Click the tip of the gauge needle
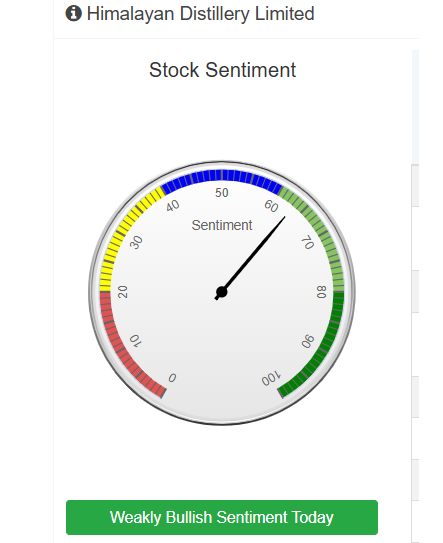The image size is (443, 543). (x=284, y=218)
